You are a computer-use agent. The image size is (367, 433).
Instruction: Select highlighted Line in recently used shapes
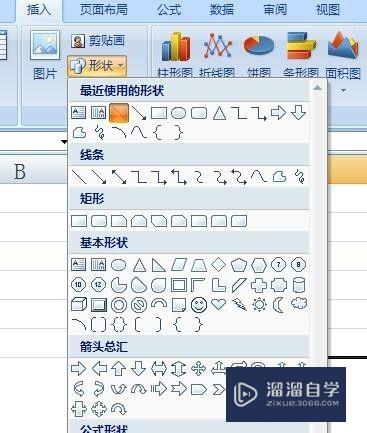119,112
